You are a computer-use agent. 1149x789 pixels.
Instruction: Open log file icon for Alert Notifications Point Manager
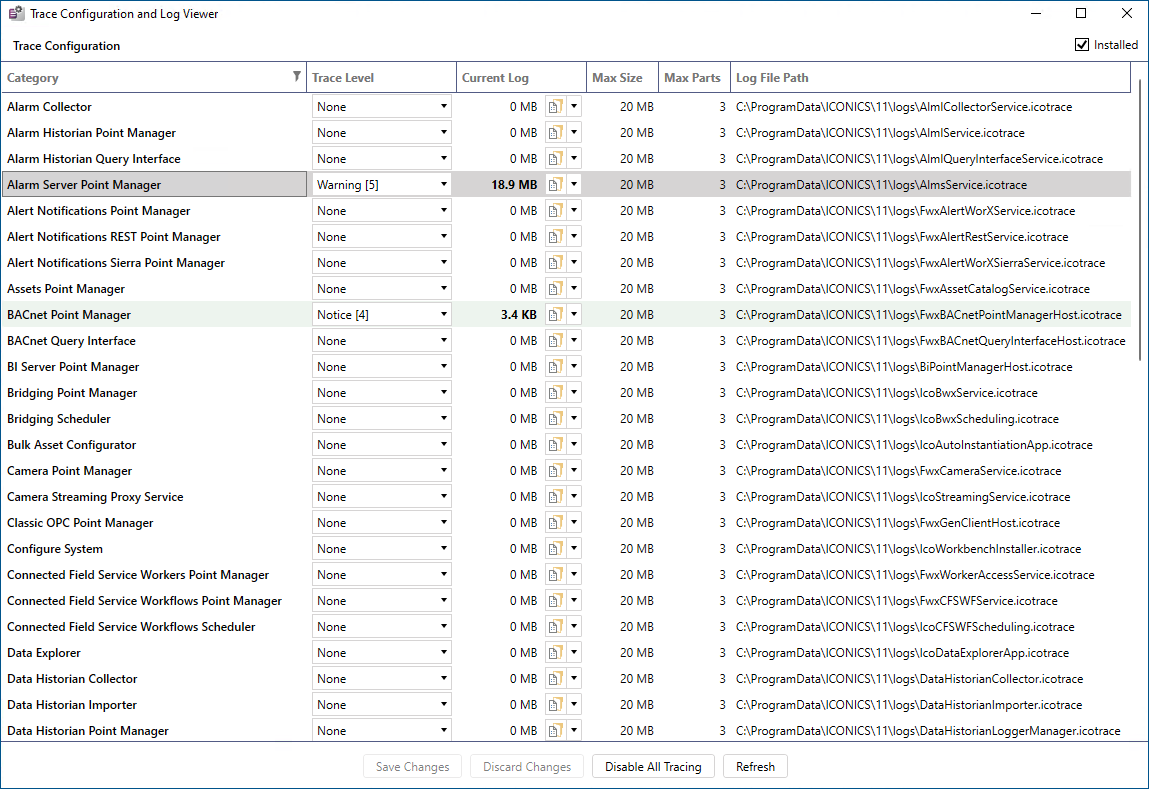pos(555,211)
